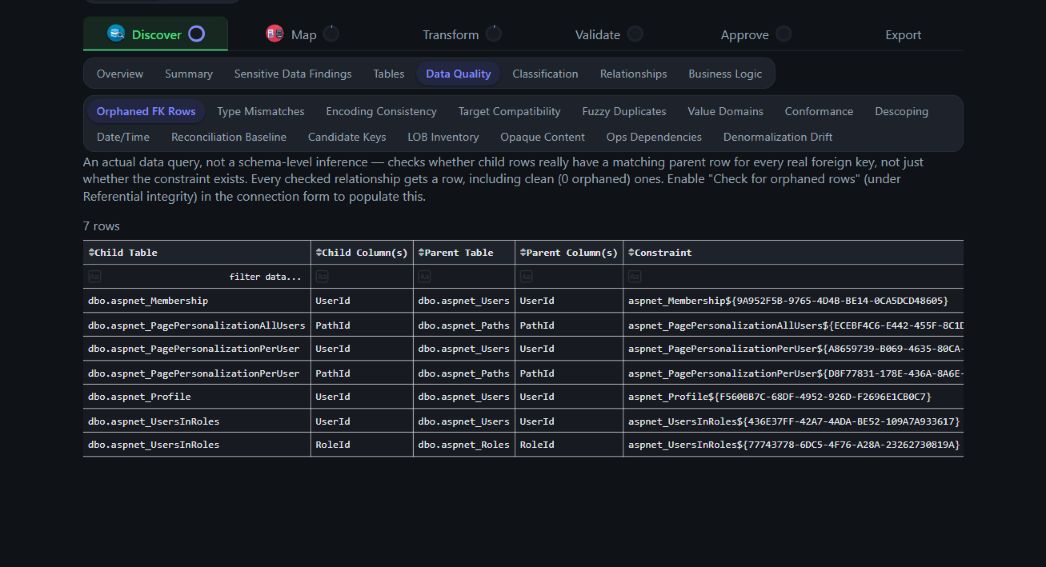Click the dbo.aspnet_Roles parent table cell
This screenshot has height=567, width=1046.
click(x=464, y=445)
